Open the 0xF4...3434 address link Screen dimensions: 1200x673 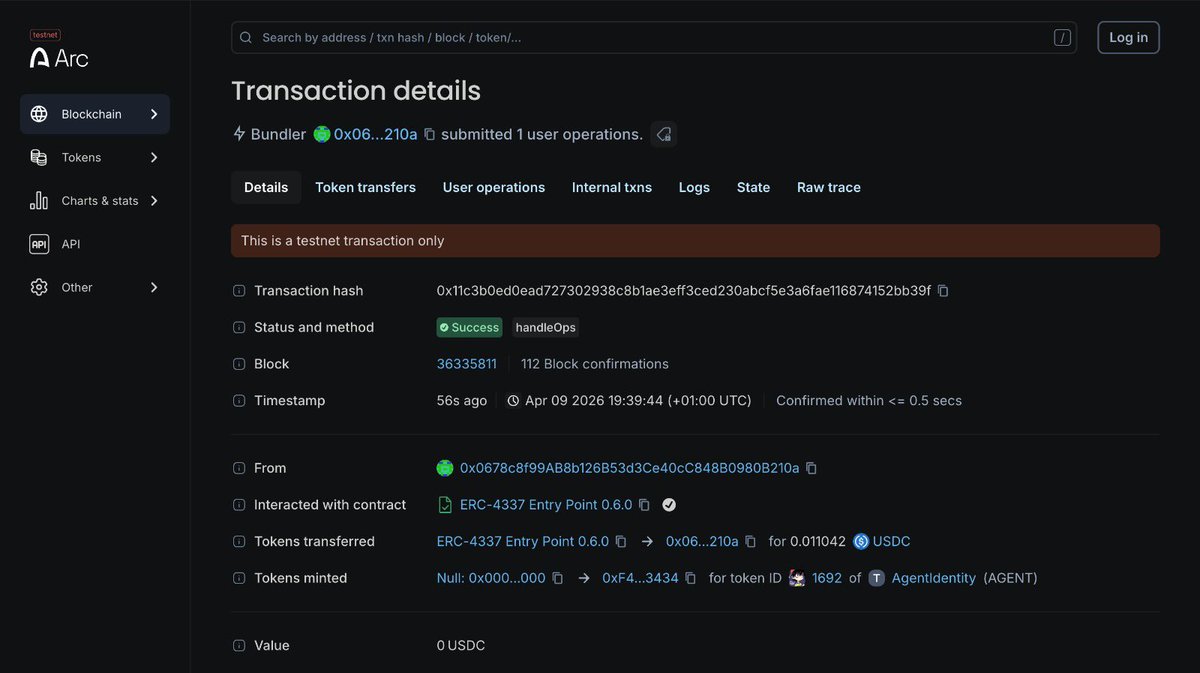click(x=640, y=578)
